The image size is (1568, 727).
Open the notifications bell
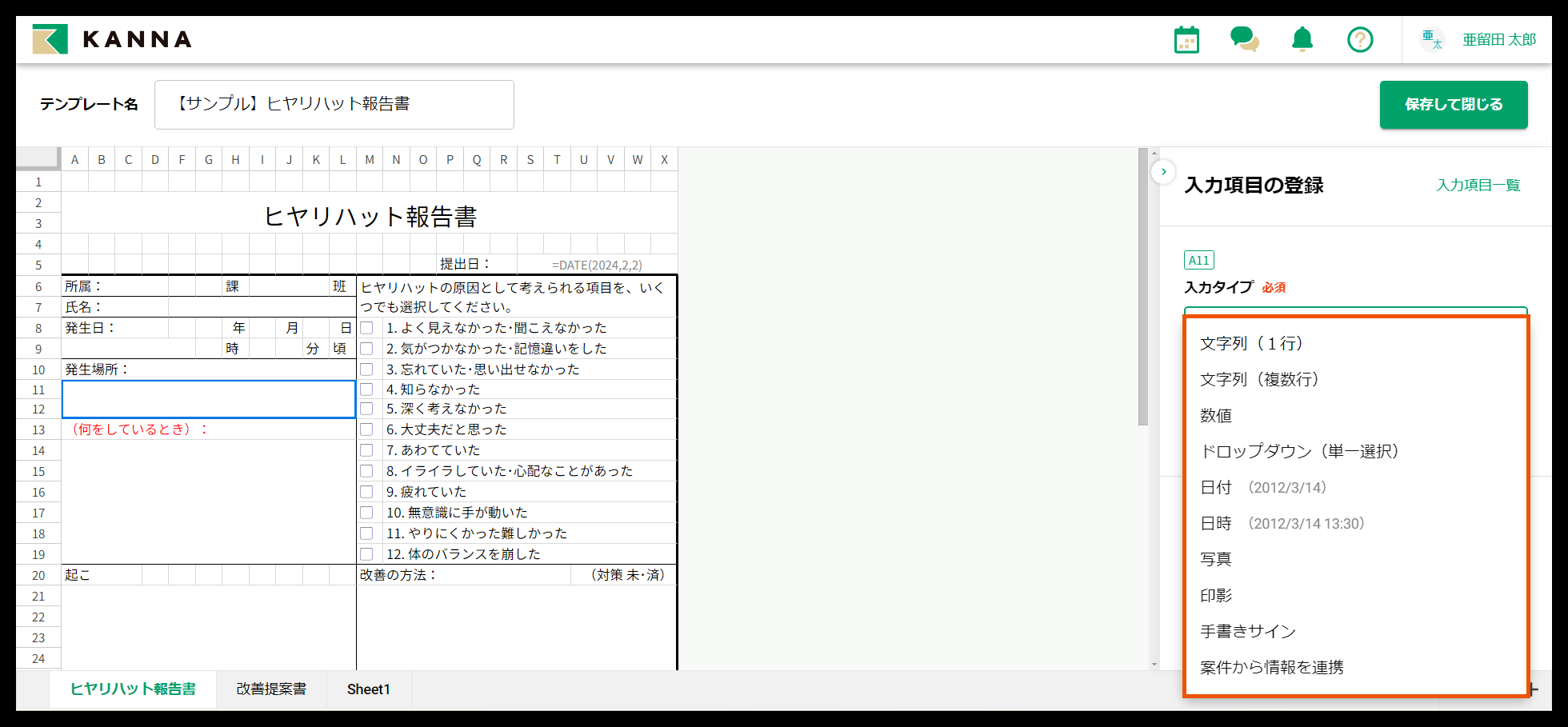1302,39
